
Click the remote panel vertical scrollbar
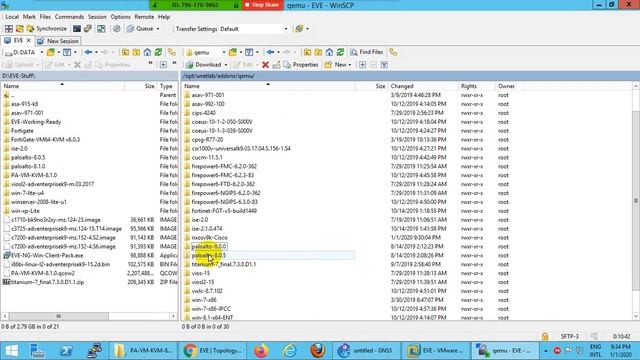coord(636,200)
